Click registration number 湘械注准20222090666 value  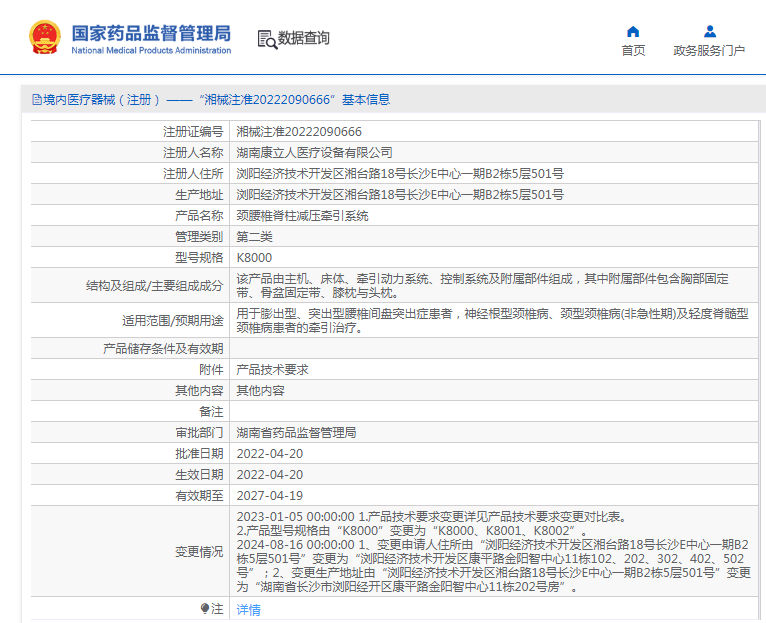point(299,131)
